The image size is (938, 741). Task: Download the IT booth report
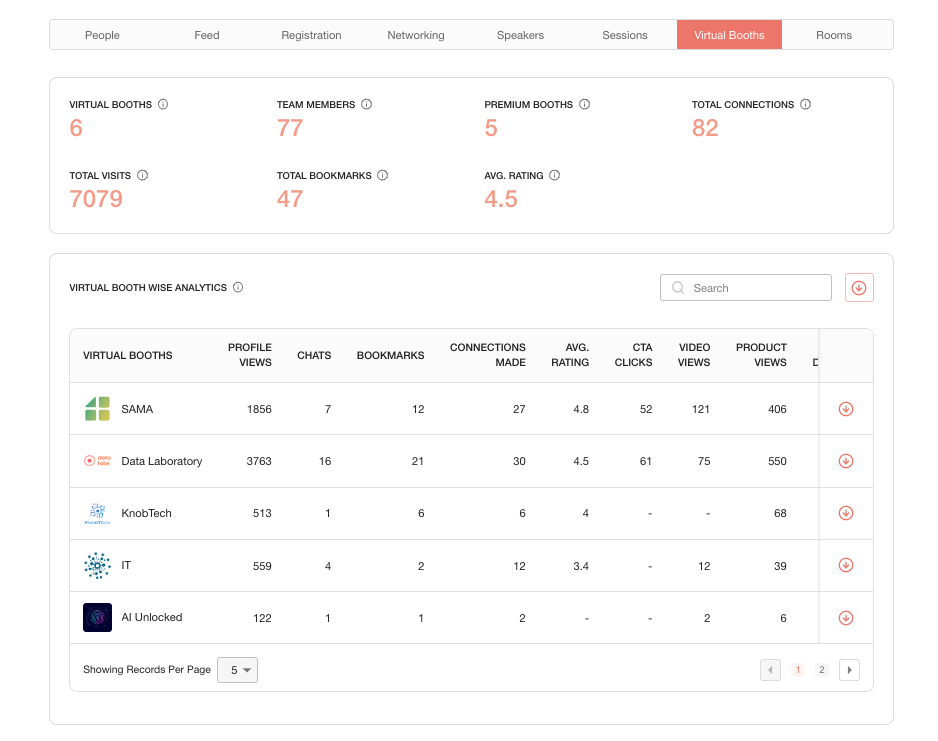point(846,565)
